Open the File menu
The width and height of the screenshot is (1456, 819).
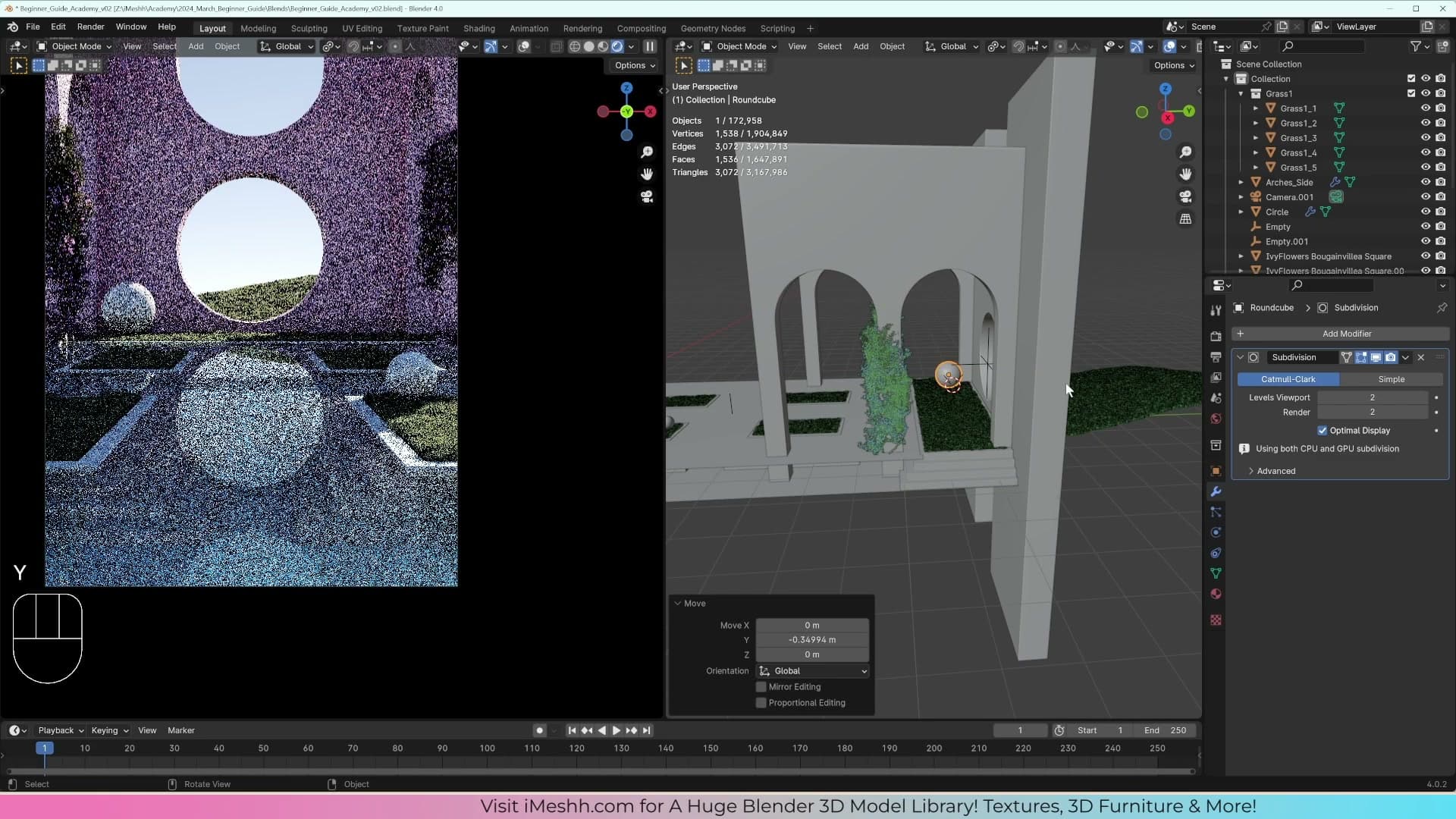[x=33, y=27]
